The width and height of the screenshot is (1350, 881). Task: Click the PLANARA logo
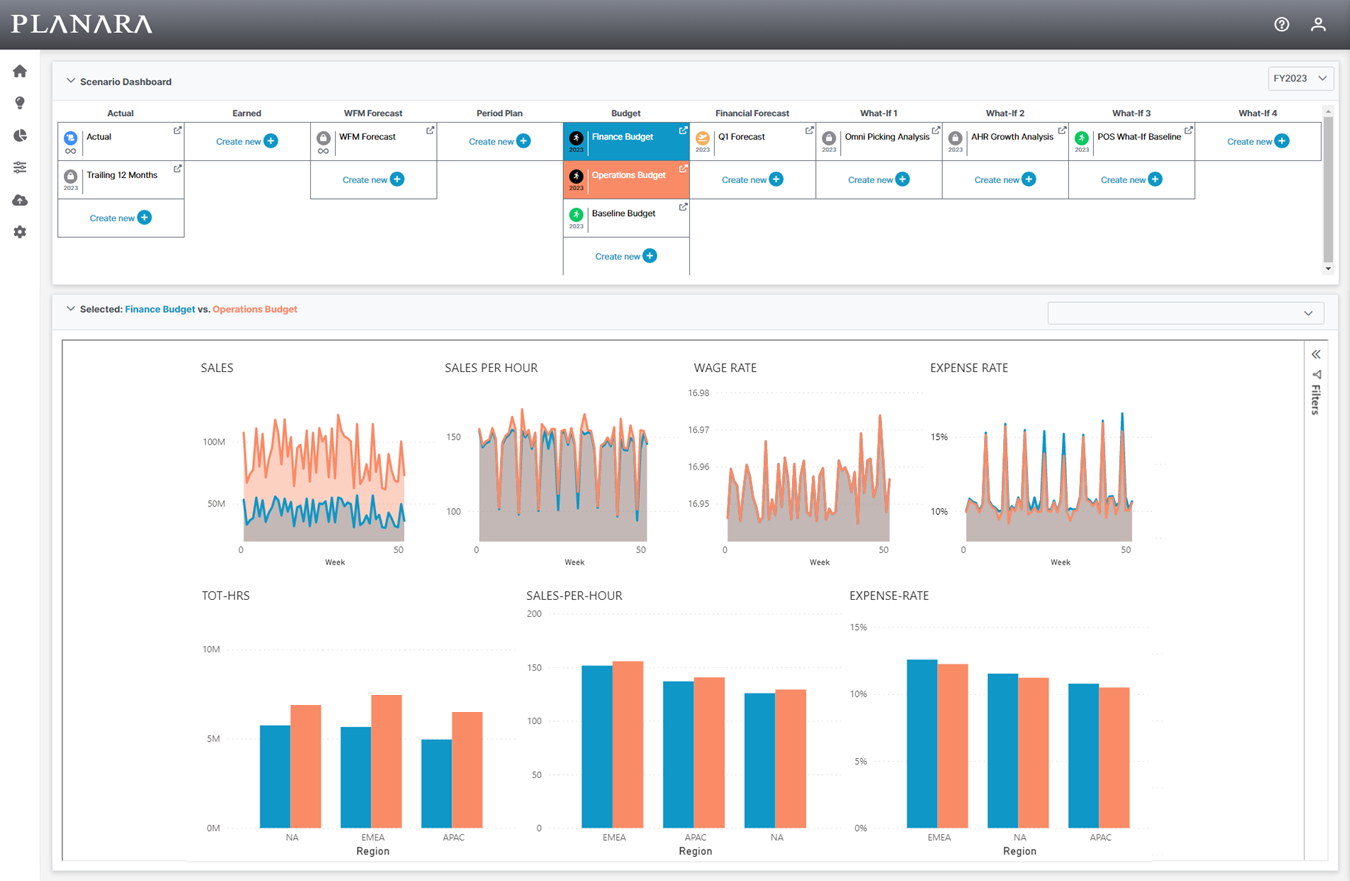[82, 24]
